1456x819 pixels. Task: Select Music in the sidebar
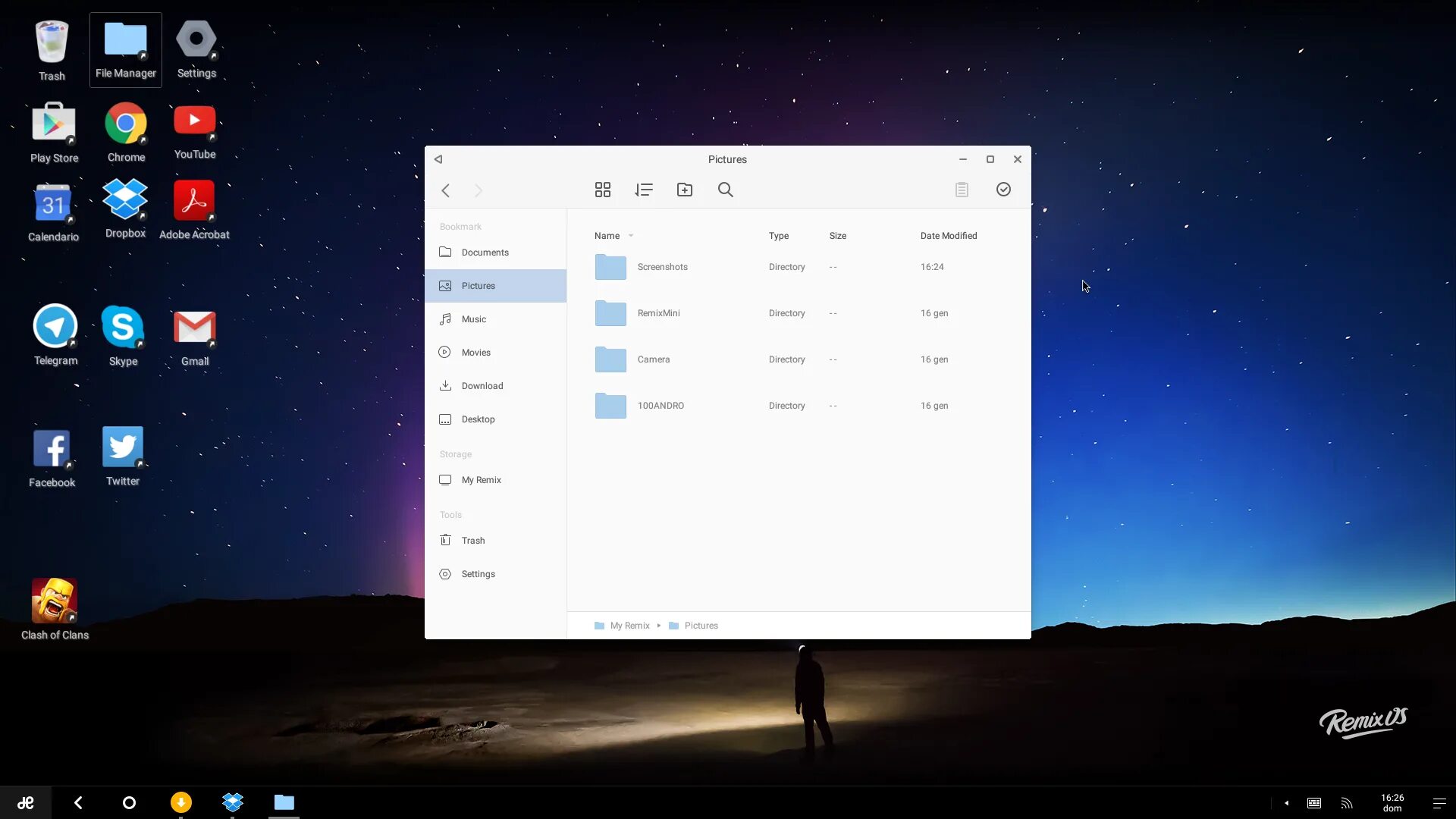coord(474,319)
